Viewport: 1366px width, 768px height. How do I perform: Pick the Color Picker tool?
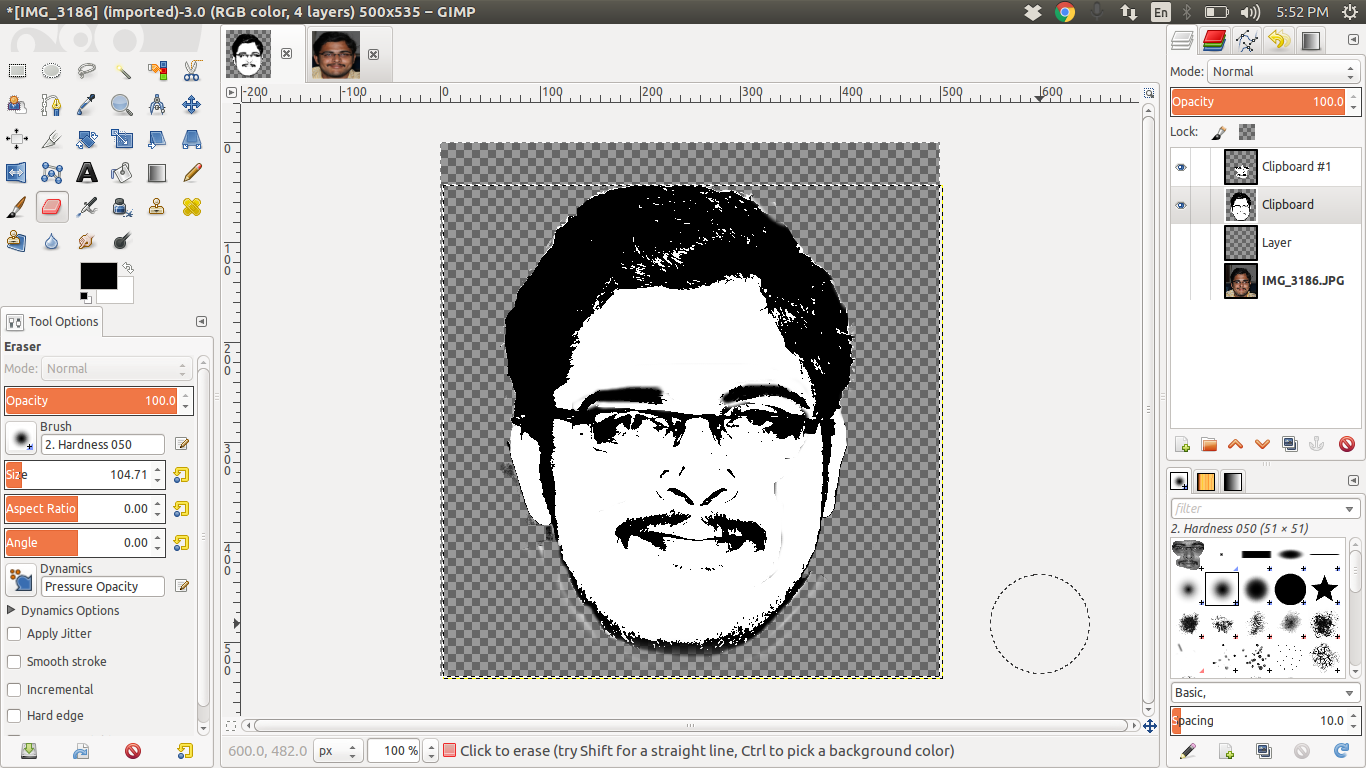tap(86, 104)
